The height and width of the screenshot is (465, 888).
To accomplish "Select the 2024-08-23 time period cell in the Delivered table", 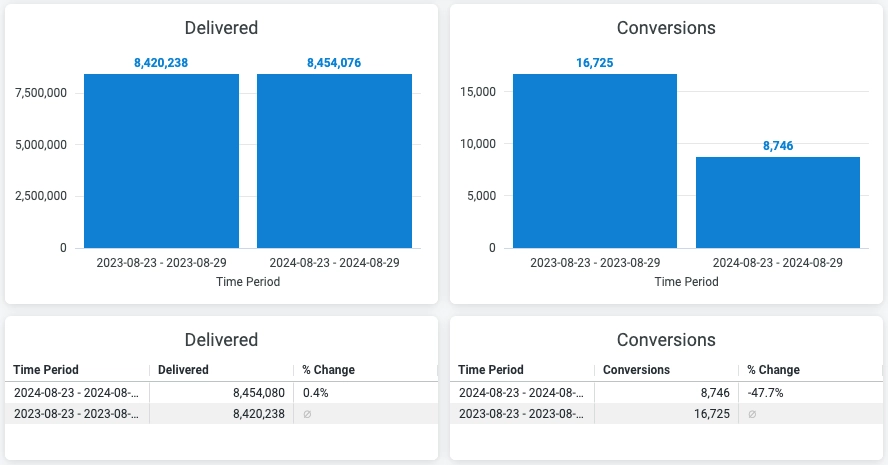I will tap(77, 393).
